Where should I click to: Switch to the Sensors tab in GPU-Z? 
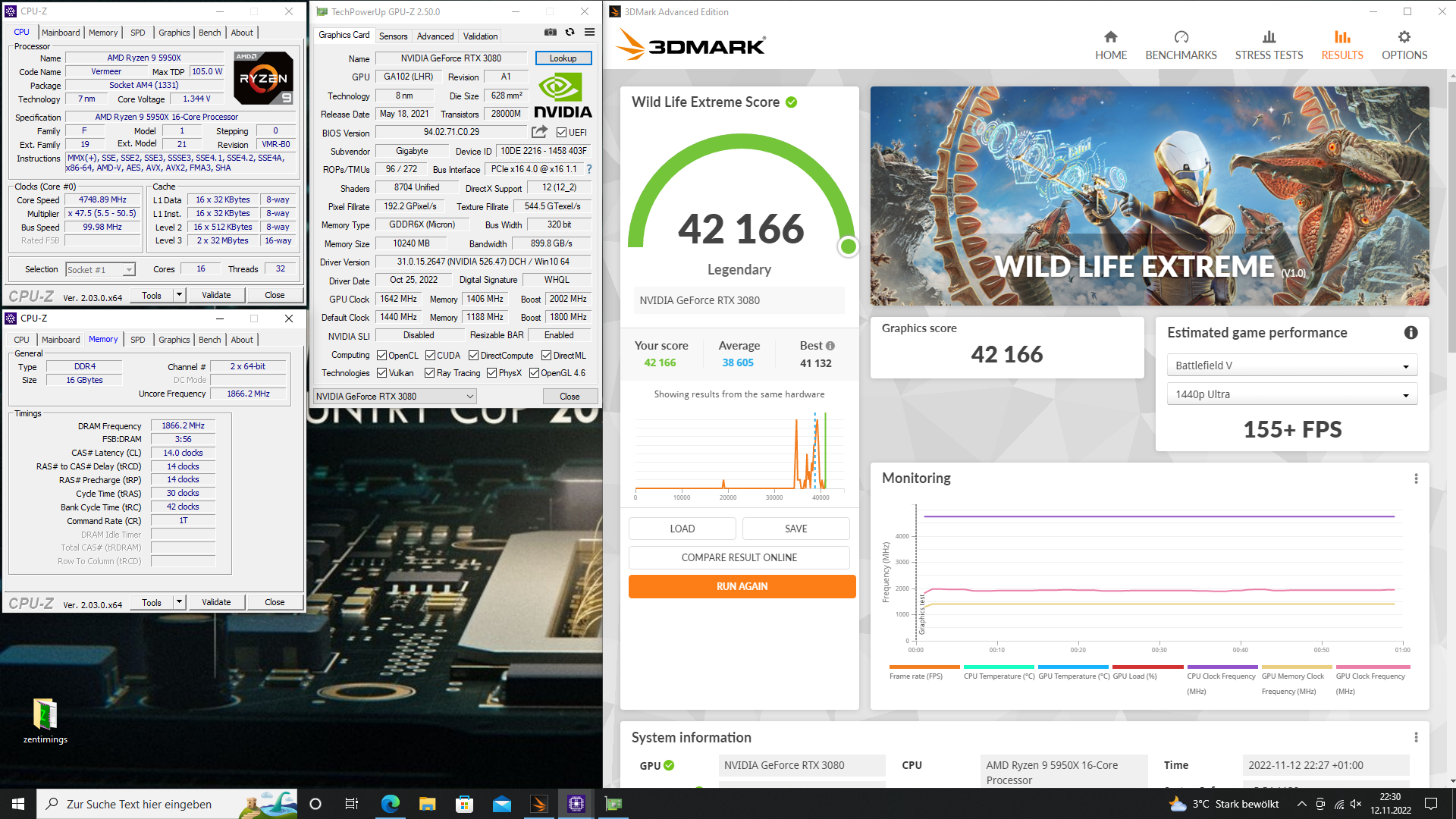coord(393,36)
